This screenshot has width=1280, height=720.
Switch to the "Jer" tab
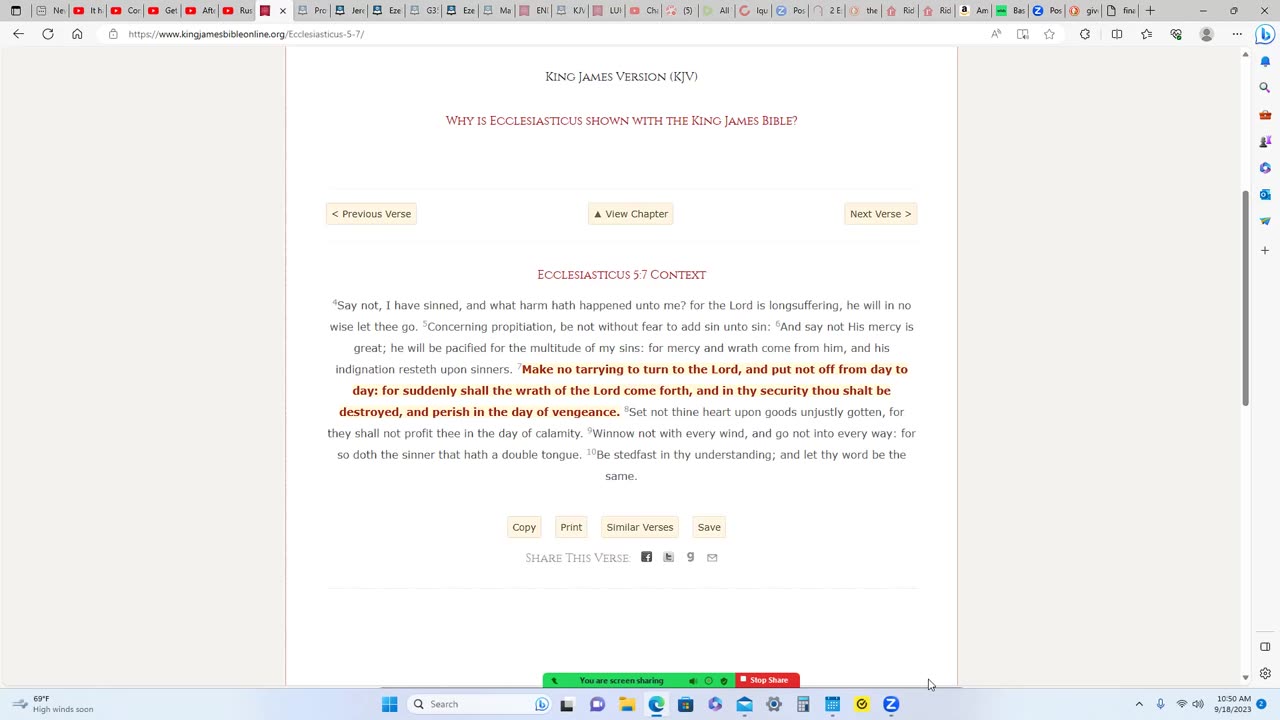[x=349, y=11]
